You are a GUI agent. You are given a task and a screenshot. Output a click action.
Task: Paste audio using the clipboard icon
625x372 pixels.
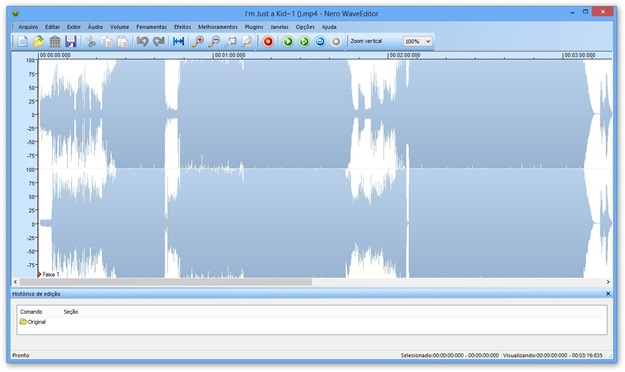pyautogui.click(x=123, y=41)
